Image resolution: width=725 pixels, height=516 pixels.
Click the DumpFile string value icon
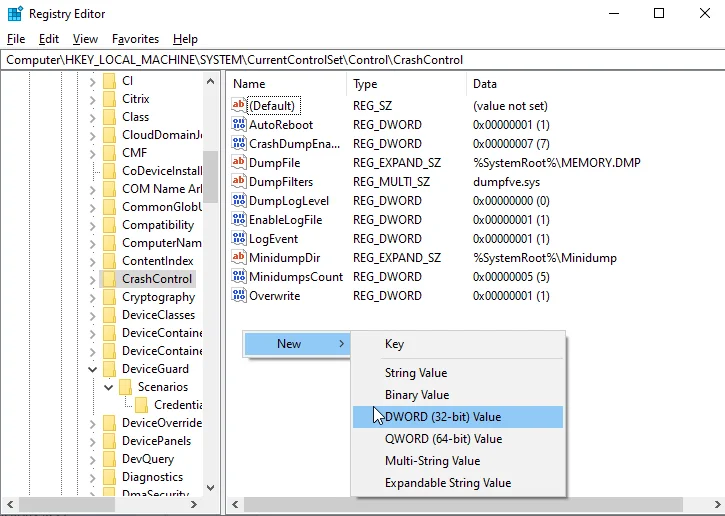[x=239, y=162]
